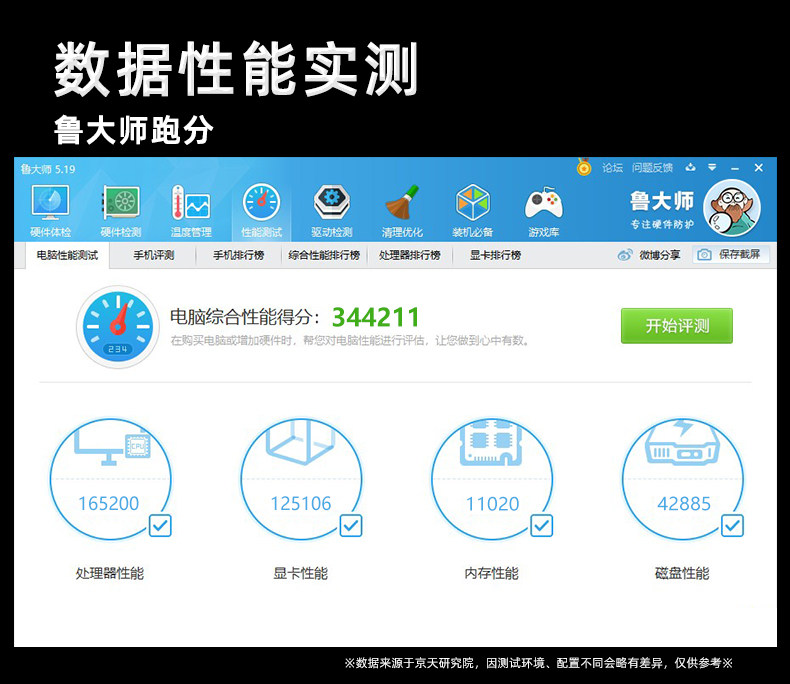Click the skin/theme icon next to 问题反馈
The width and height of the screenshot is (790, 684).
690,167
